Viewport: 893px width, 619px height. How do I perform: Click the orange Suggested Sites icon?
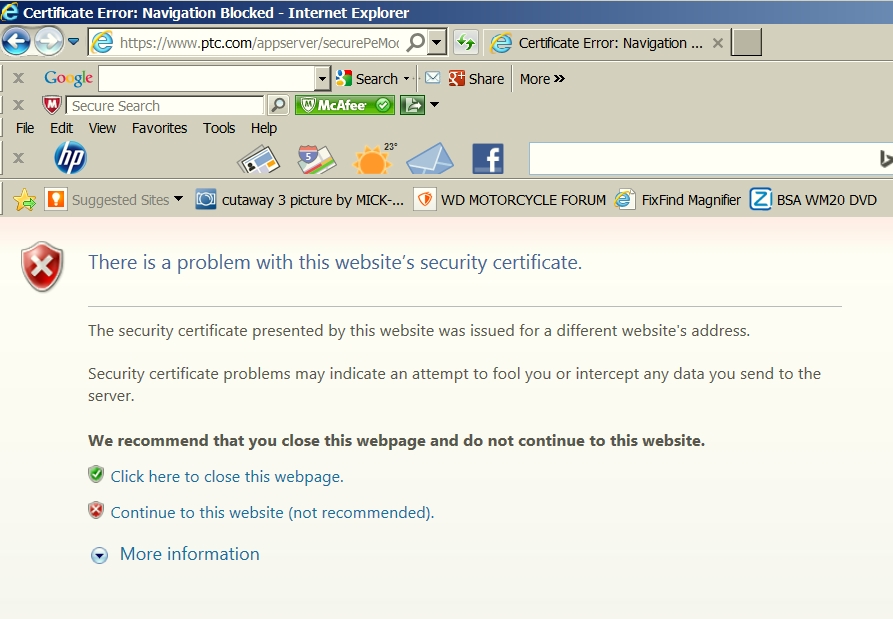(x=56, y=199)
